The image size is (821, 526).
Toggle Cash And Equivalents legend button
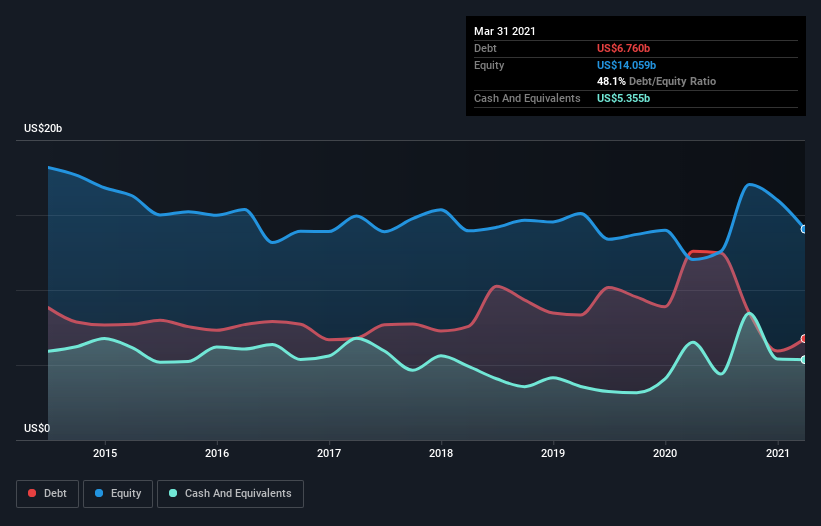pos(230,494)
